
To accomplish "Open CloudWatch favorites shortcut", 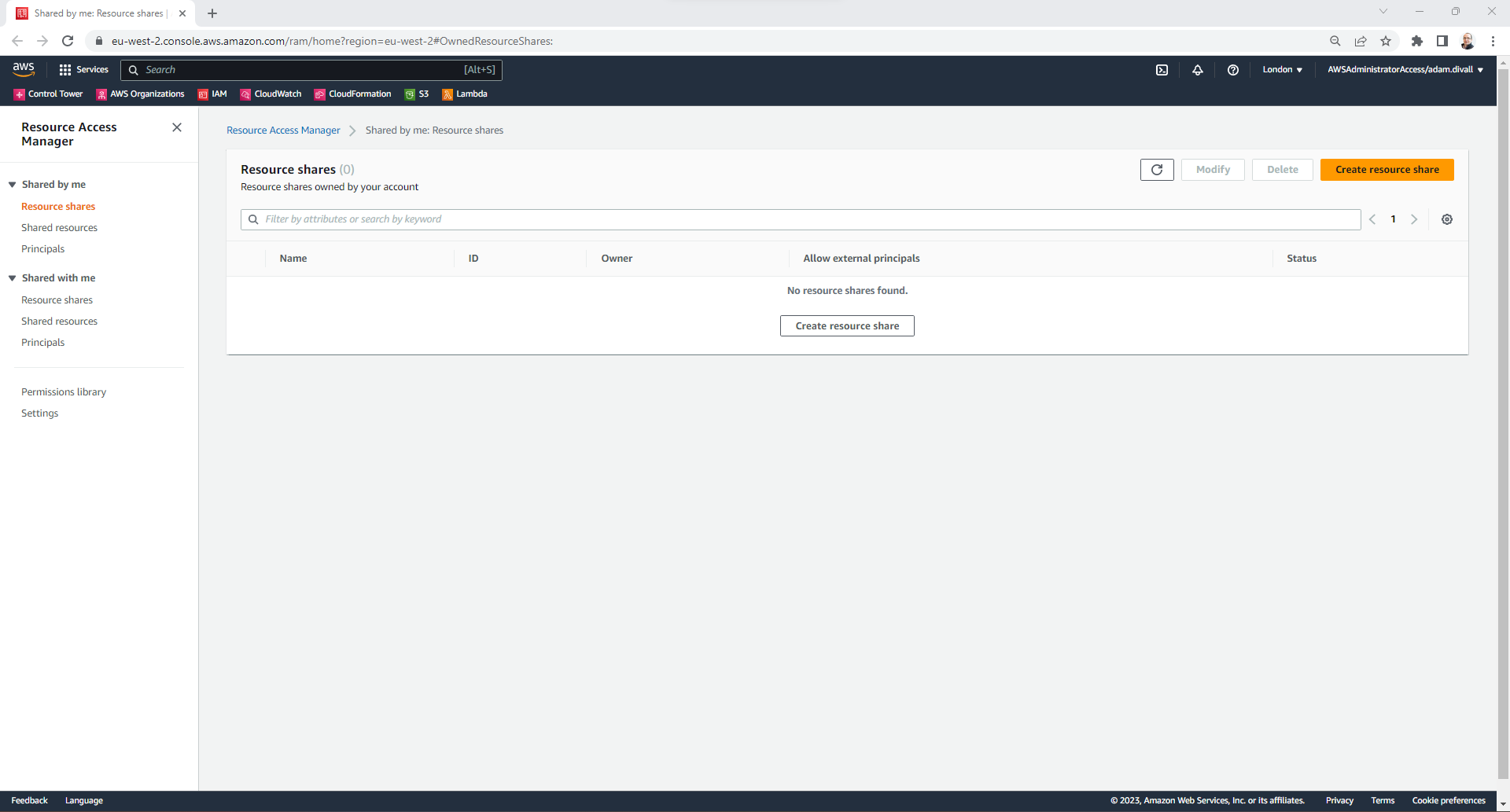I will pyautogui.click(x=271, y=94).
